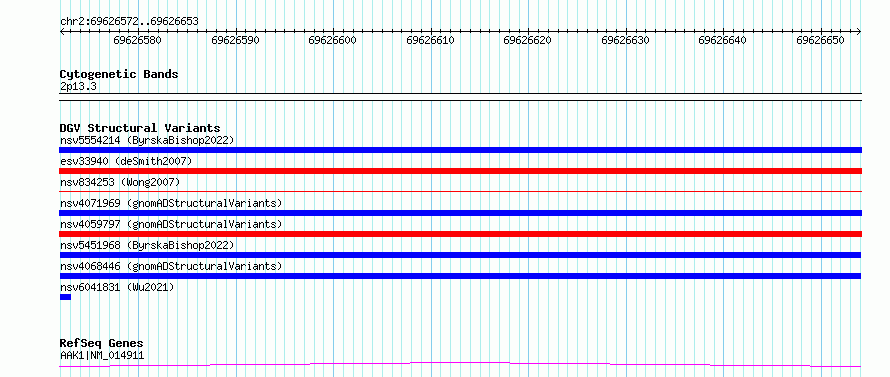Click ruler position 69626620
This screenshot has width=890, height=377.
pos(528,40)
